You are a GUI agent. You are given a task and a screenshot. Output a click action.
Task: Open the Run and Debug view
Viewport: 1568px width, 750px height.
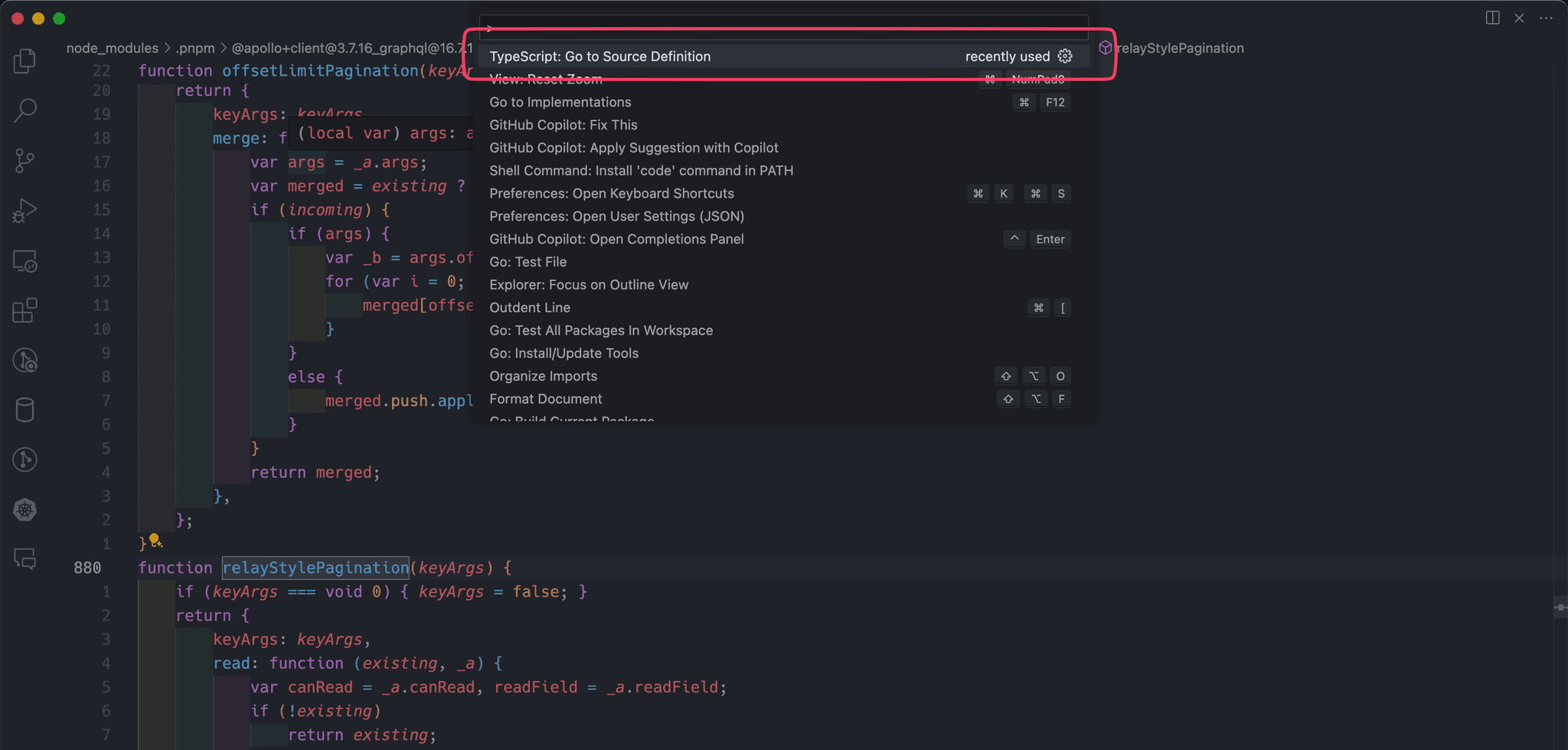(x=24, y=211)
